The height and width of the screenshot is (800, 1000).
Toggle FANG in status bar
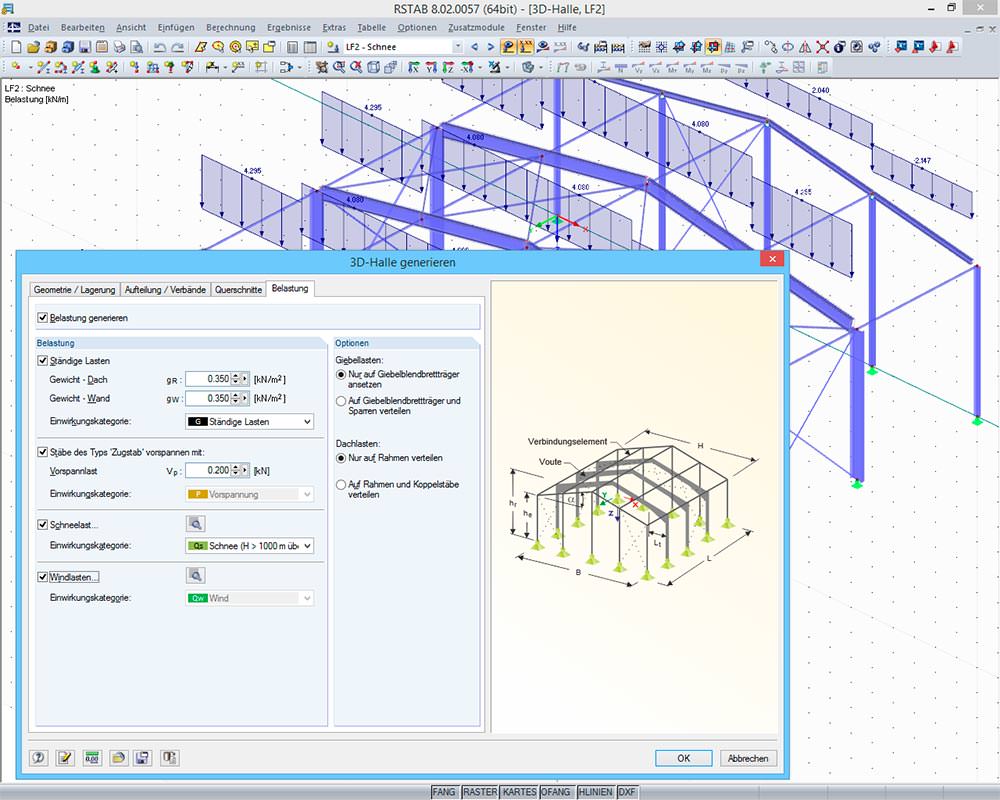(444, 792)
